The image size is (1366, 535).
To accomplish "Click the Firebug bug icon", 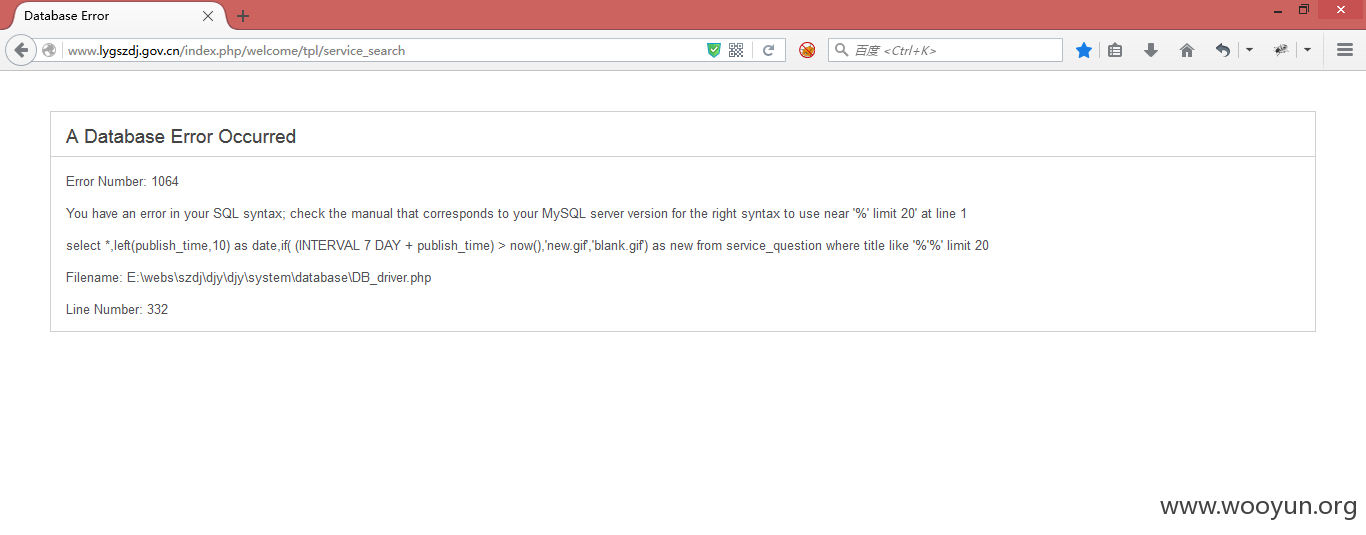I will [x=1281, y=50].
